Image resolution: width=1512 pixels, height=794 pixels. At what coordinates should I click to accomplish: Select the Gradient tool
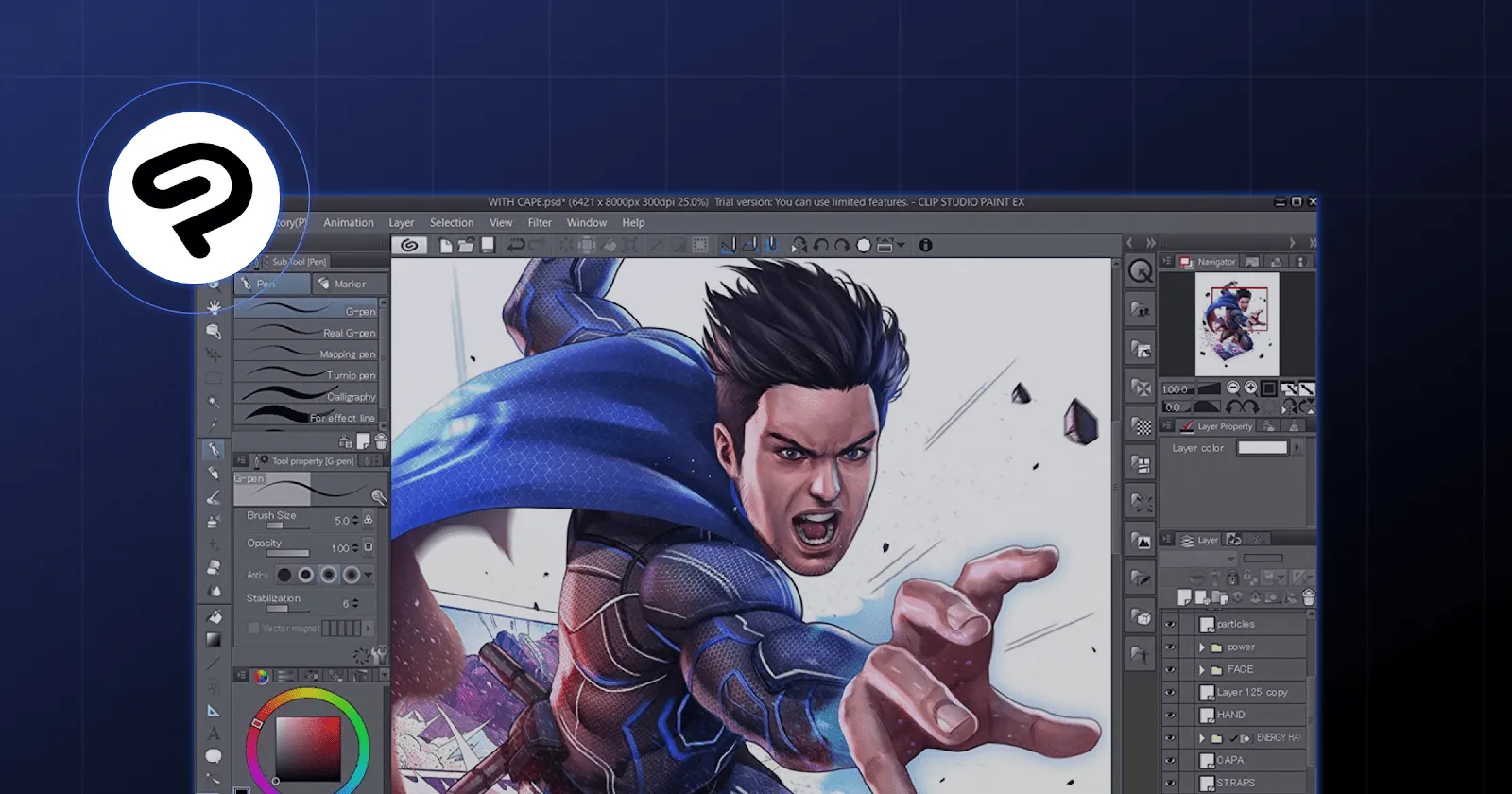(x=215, y=640)
